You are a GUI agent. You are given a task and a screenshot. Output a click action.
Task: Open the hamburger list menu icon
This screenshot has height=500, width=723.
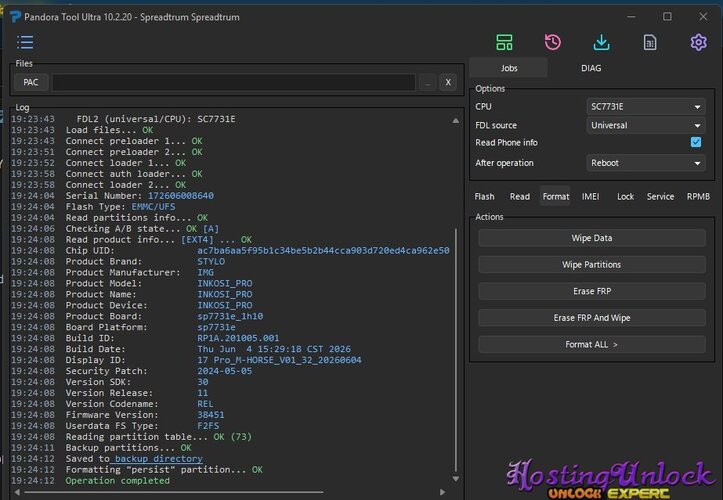click(x=25, y=42)
